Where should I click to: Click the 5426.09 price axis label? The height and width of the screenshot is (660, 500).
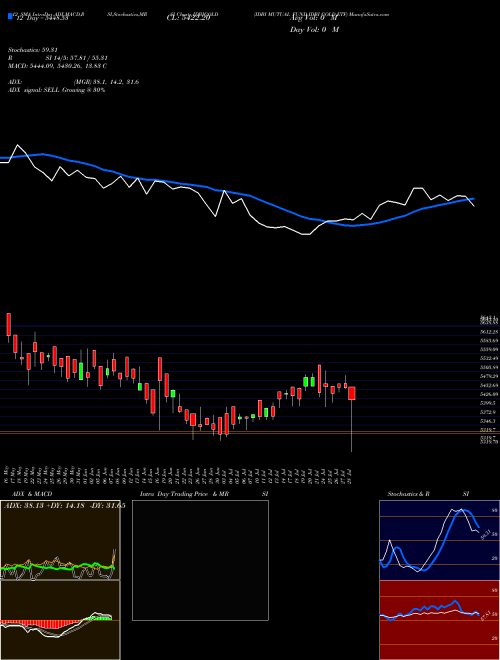tap(489, 394)
